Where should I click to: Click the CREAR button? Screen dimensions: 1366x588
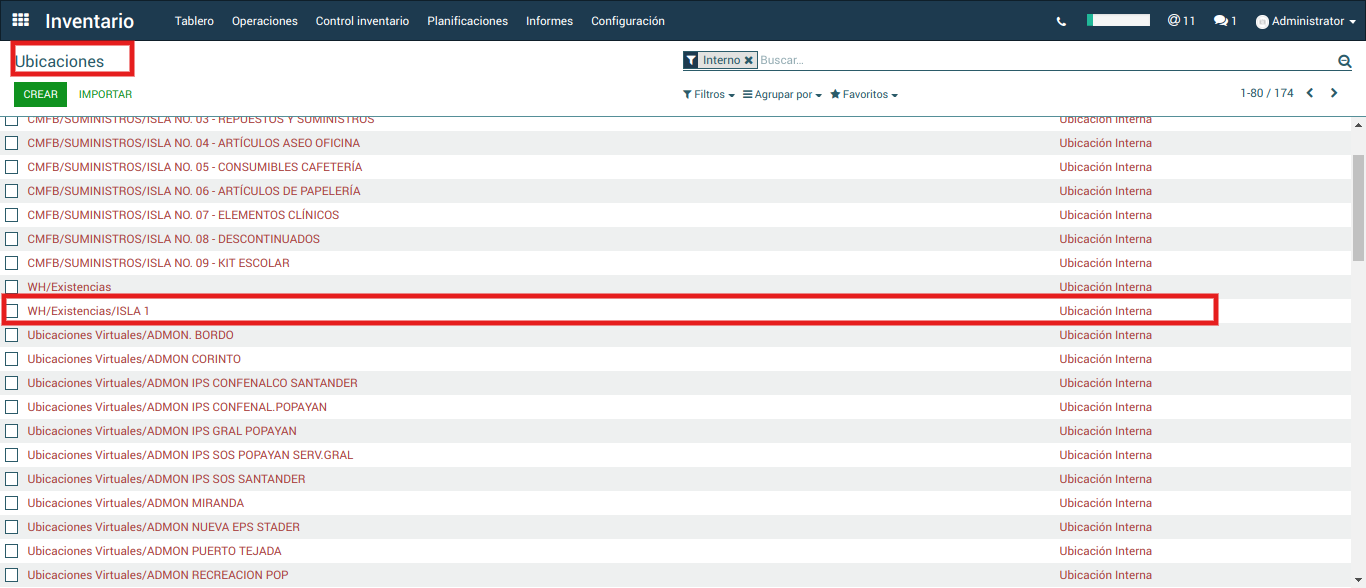[41, 95]
